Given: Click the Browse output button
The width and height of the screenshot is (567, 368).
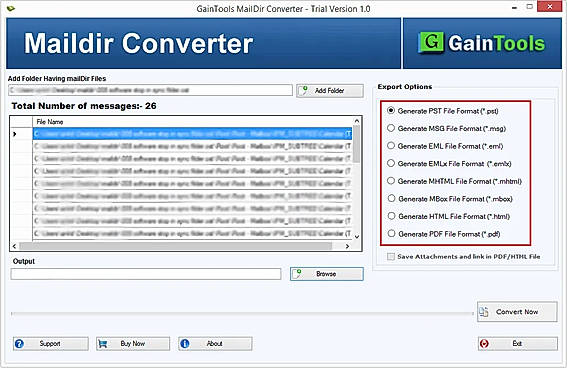Looking at the screenshot, I should (x=327, y=274).
